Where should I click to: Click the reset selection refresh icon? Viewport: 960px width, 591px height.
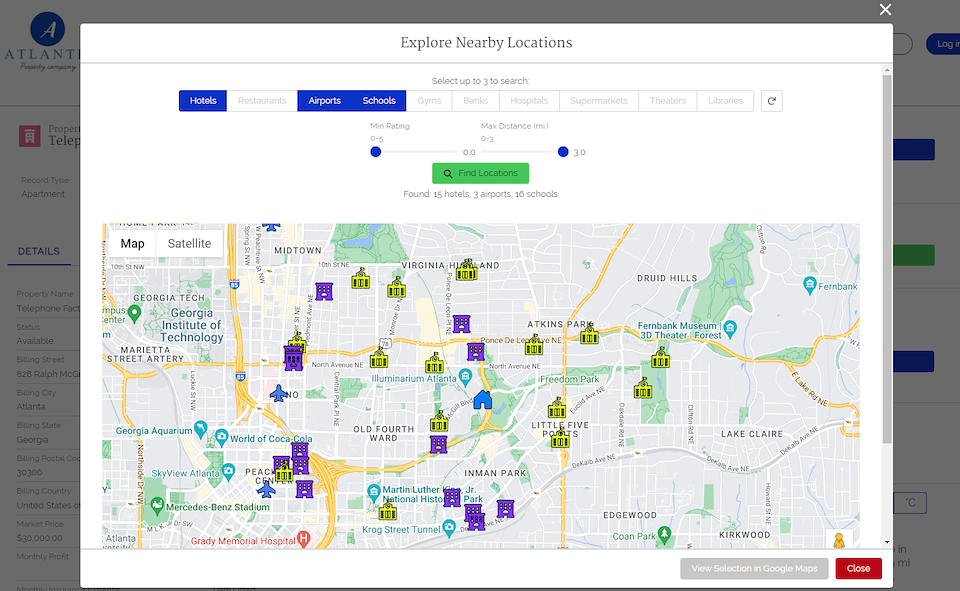point(771,101)
